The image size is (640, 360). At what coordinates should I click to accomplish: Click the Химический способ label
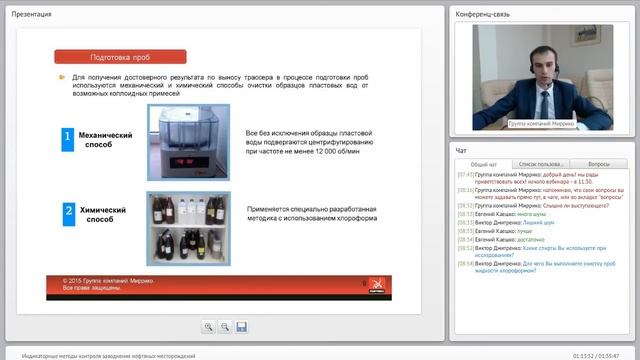[x=102, y=214]
